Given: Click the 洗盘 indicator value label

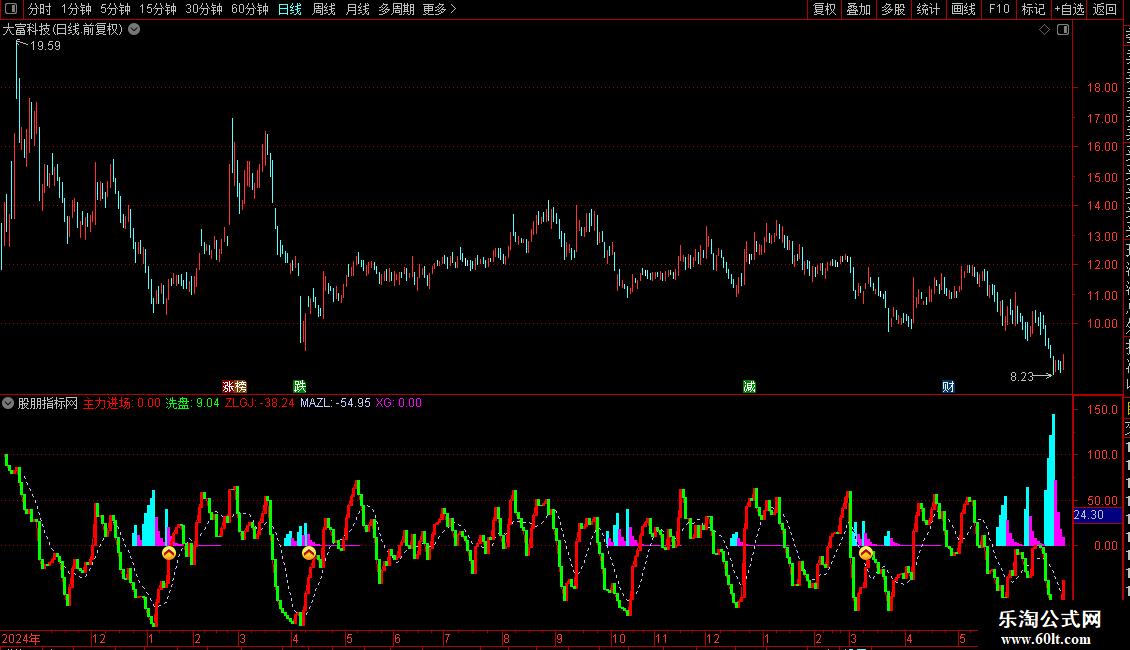Looking at the screenshot, I should click(192, 404).
